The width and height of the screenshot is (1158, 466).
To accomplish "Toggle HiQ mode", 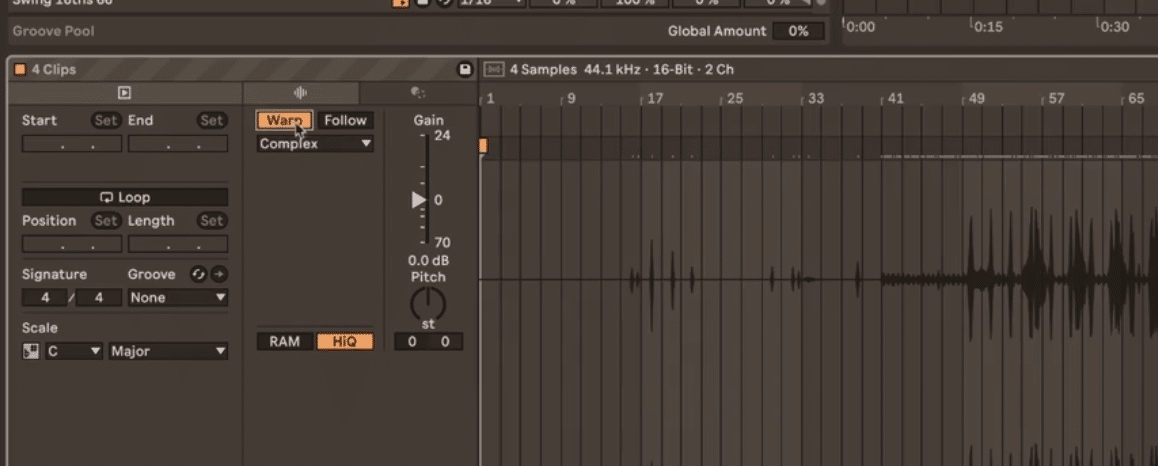I will point(345,342).
